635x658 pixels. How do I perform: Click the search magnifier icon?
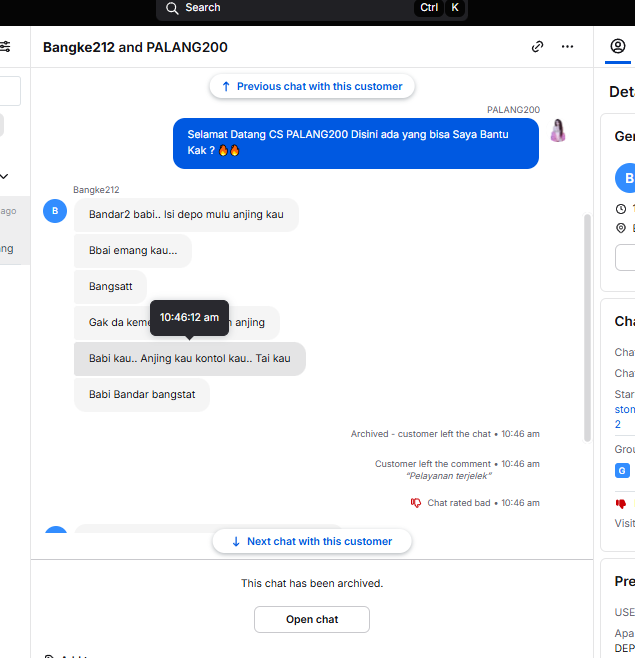172,8
